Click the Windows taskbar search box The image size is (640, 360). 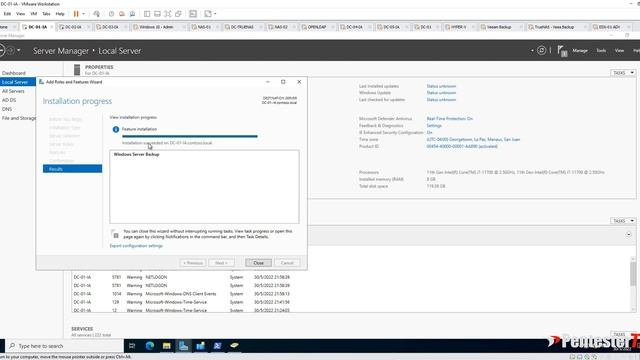point(64,346)
